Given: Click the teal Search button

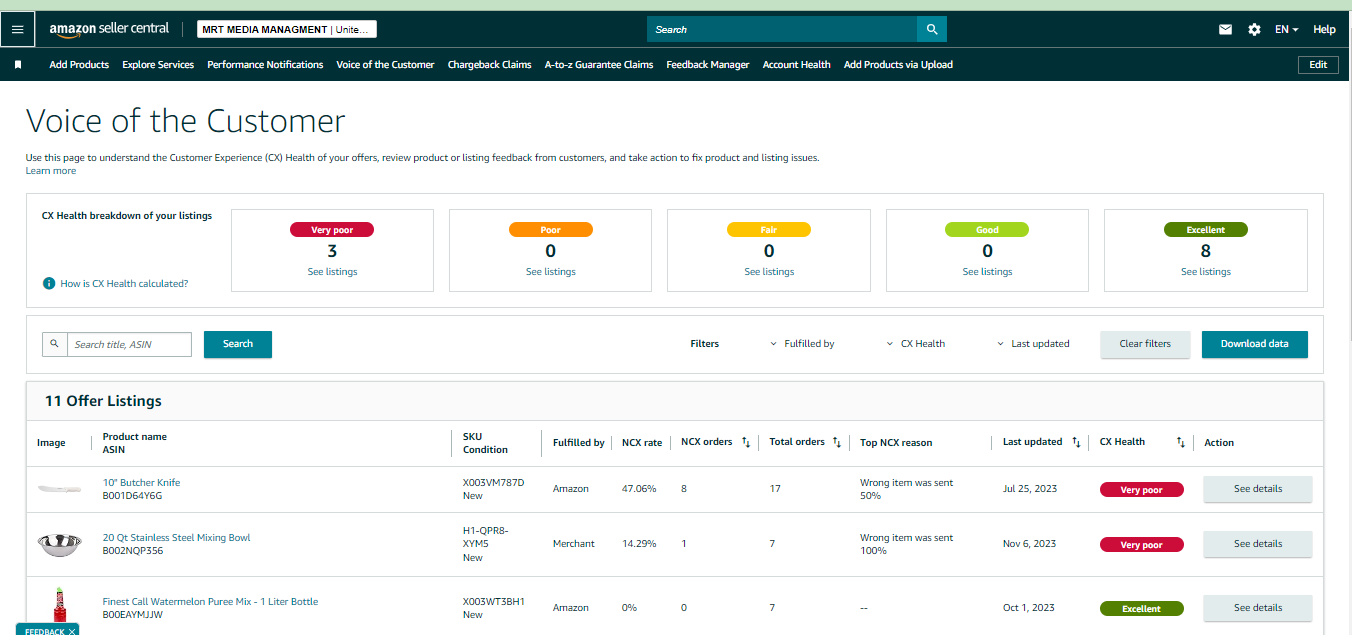Looking at the screenshot, I should click(x=238, y=344).
